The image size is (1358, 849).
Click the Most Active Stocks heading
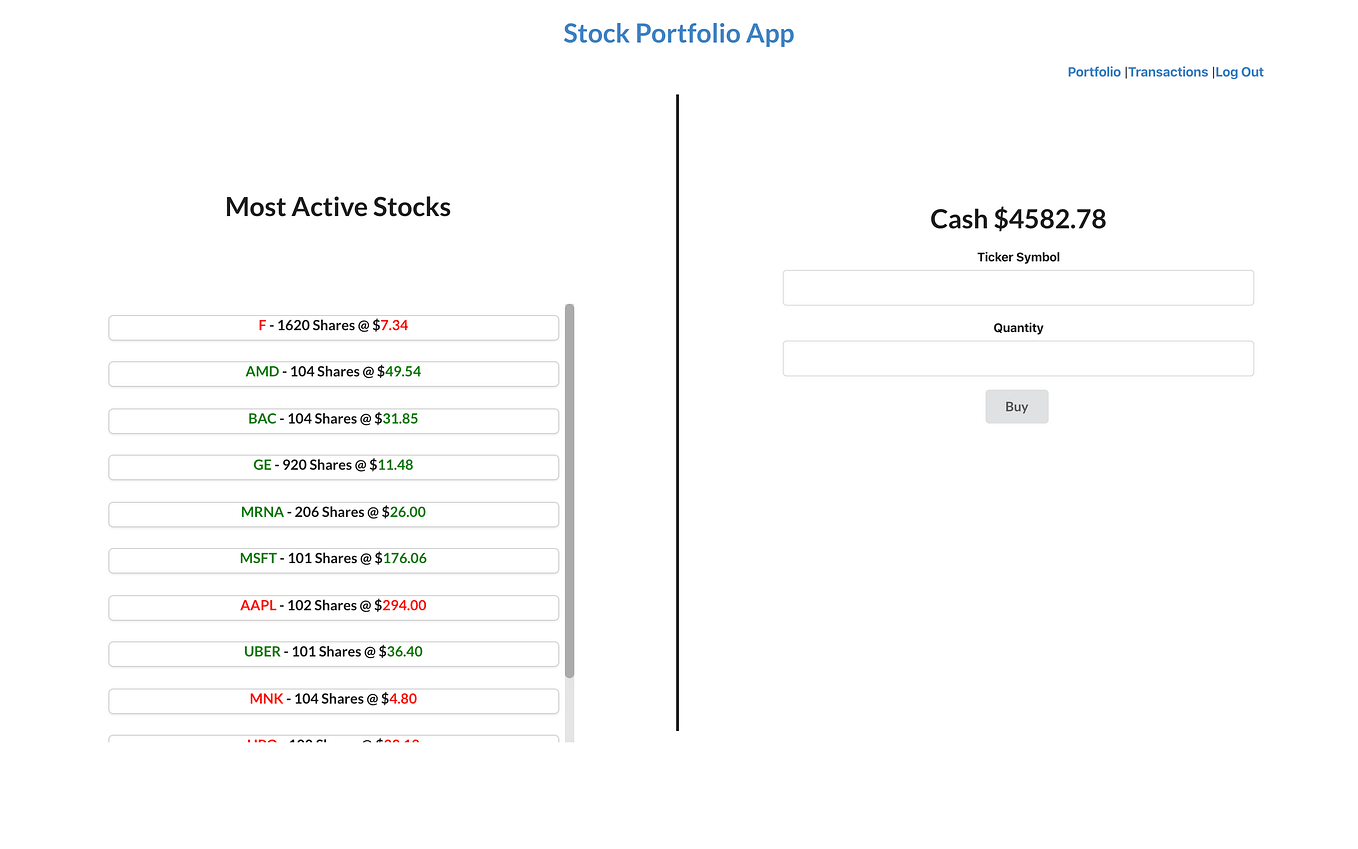tap(337, 207)
